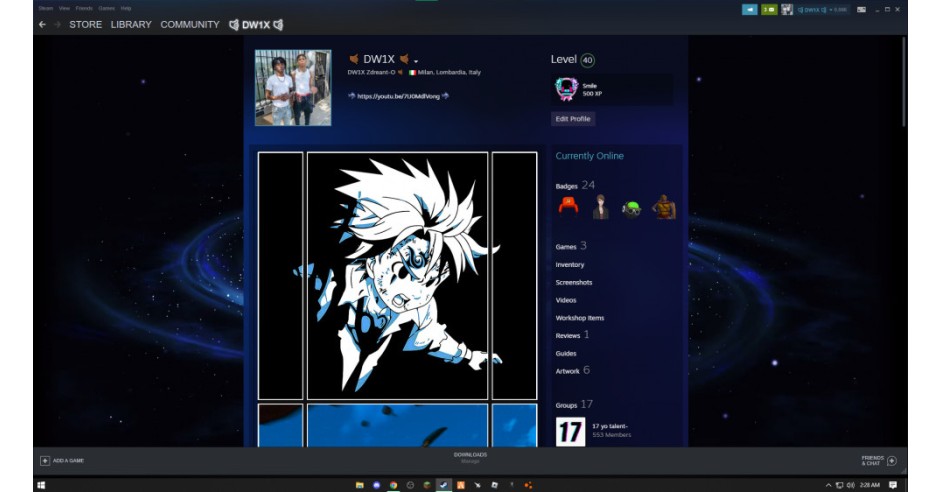Open the Smile 500 XP featured badge
The height and width of the screenshot is (492, 940).
[x=612, y=89]
